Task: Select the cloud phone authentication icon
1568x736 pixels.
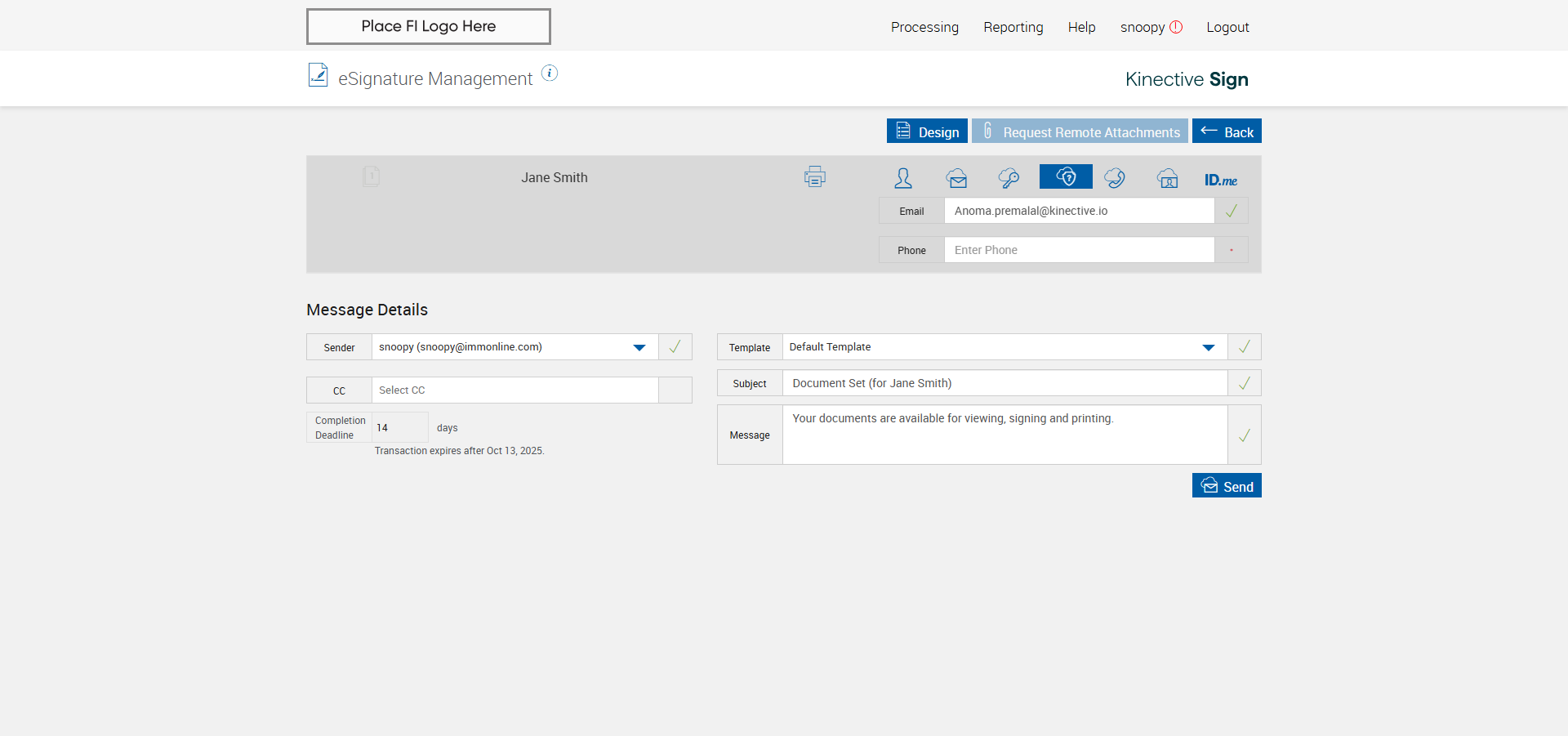Action: [1115, 178]
